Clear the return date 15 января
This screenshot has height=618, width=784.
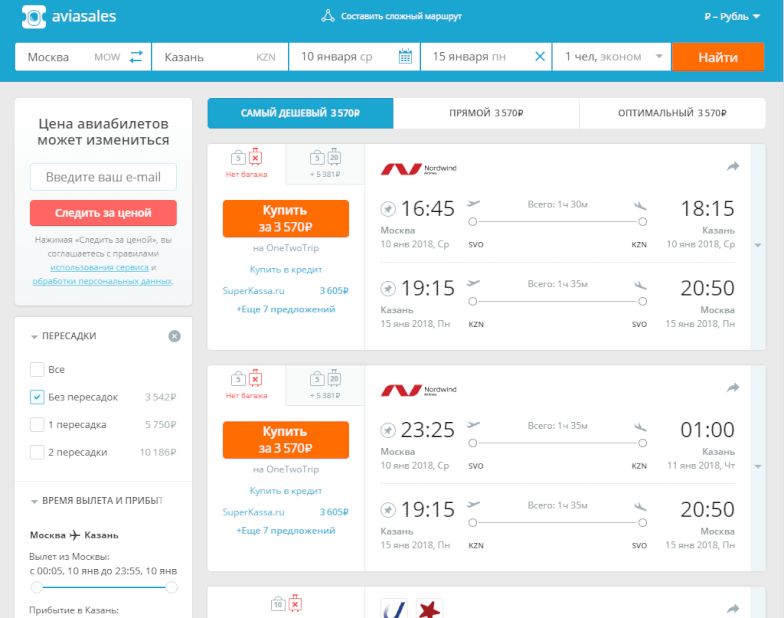pyautogui.click(x=540, y=57)
